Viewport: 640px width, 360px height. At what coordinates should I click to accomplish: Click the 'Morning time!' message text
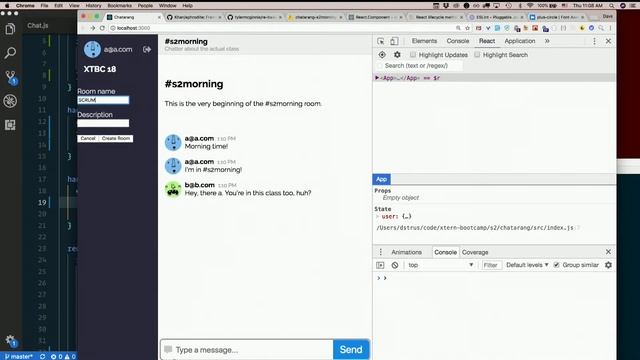(x=206, y=146)
